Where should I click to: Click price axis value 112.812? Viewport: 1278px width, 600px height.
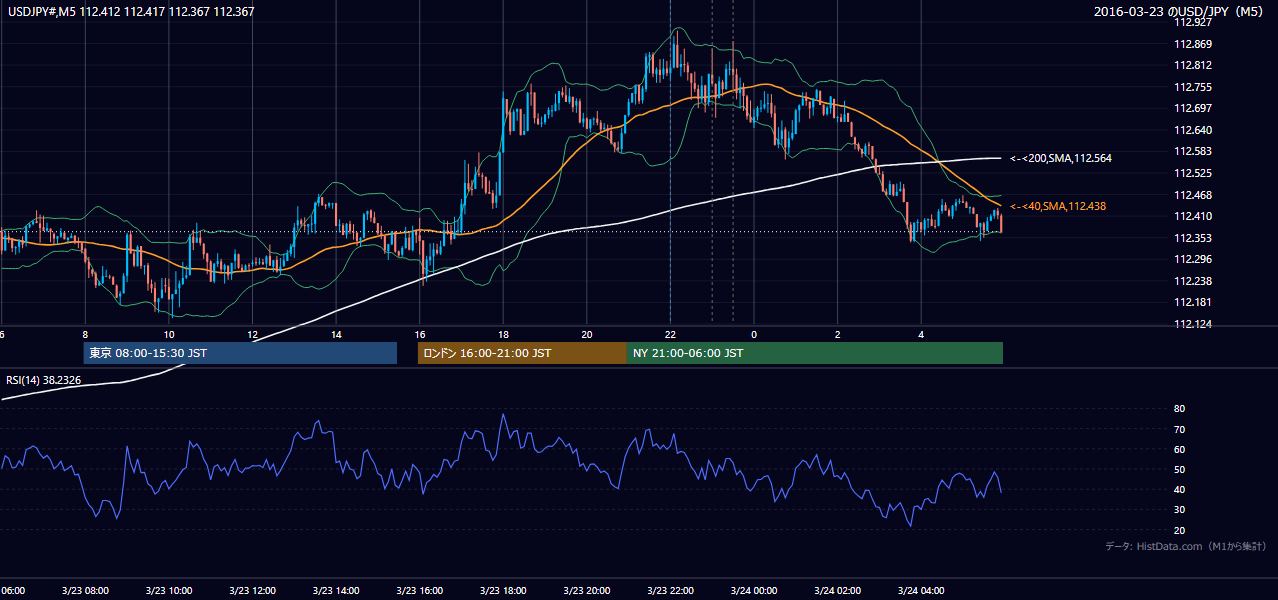click(x=1192, y=66)
